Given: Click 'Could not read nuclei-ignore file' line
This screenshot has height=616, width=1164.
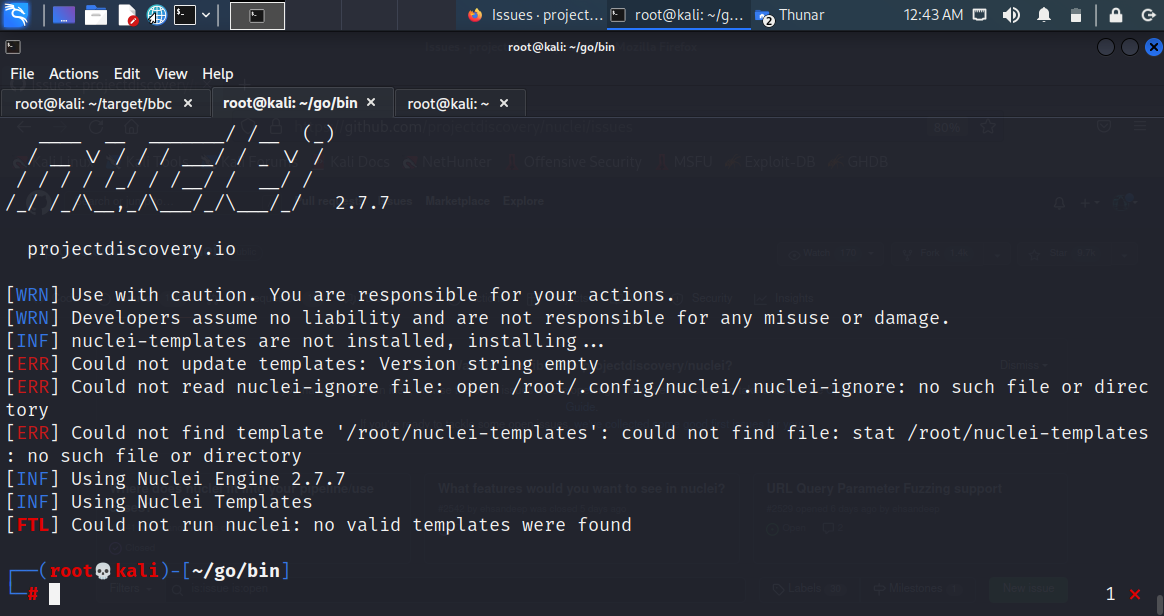Looking at the screenshot, I should coord(577,398).
